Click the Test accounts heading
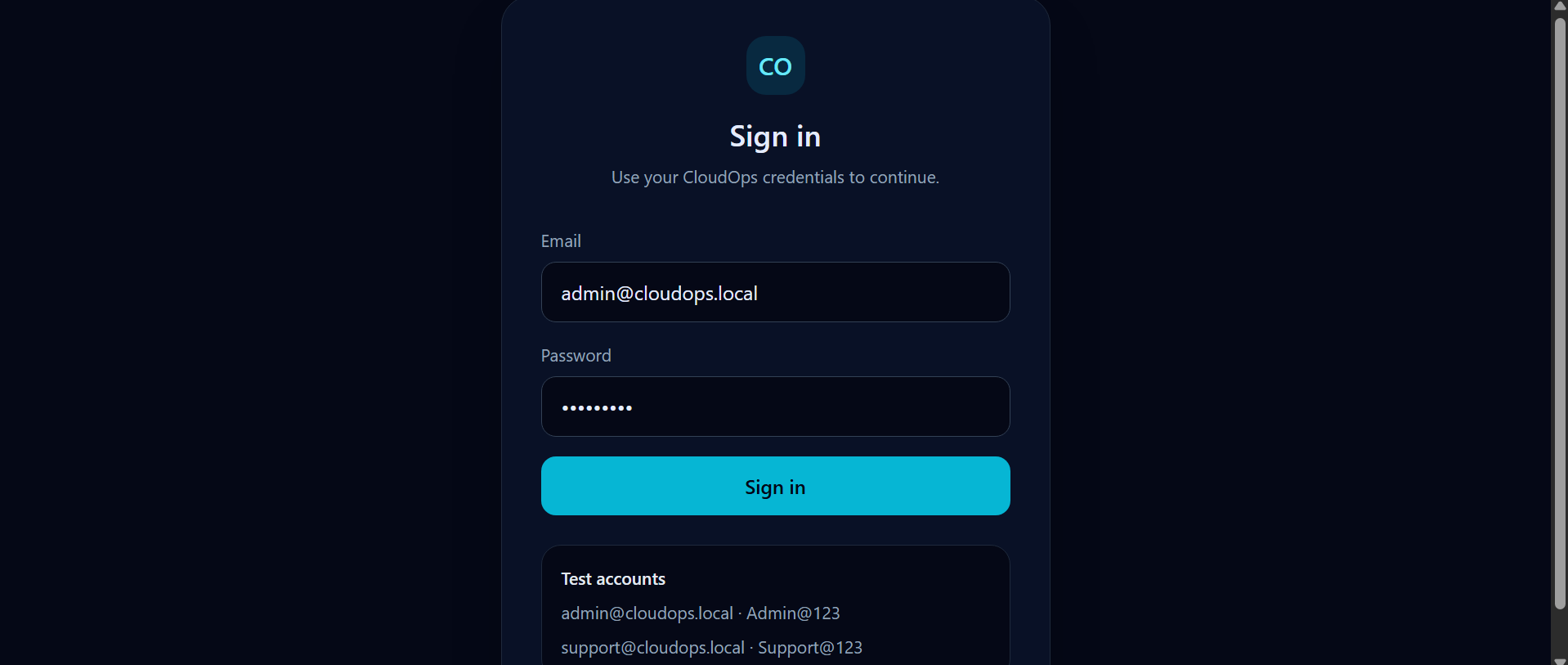Screen dimensions: 1568x665 pos(613,579)
